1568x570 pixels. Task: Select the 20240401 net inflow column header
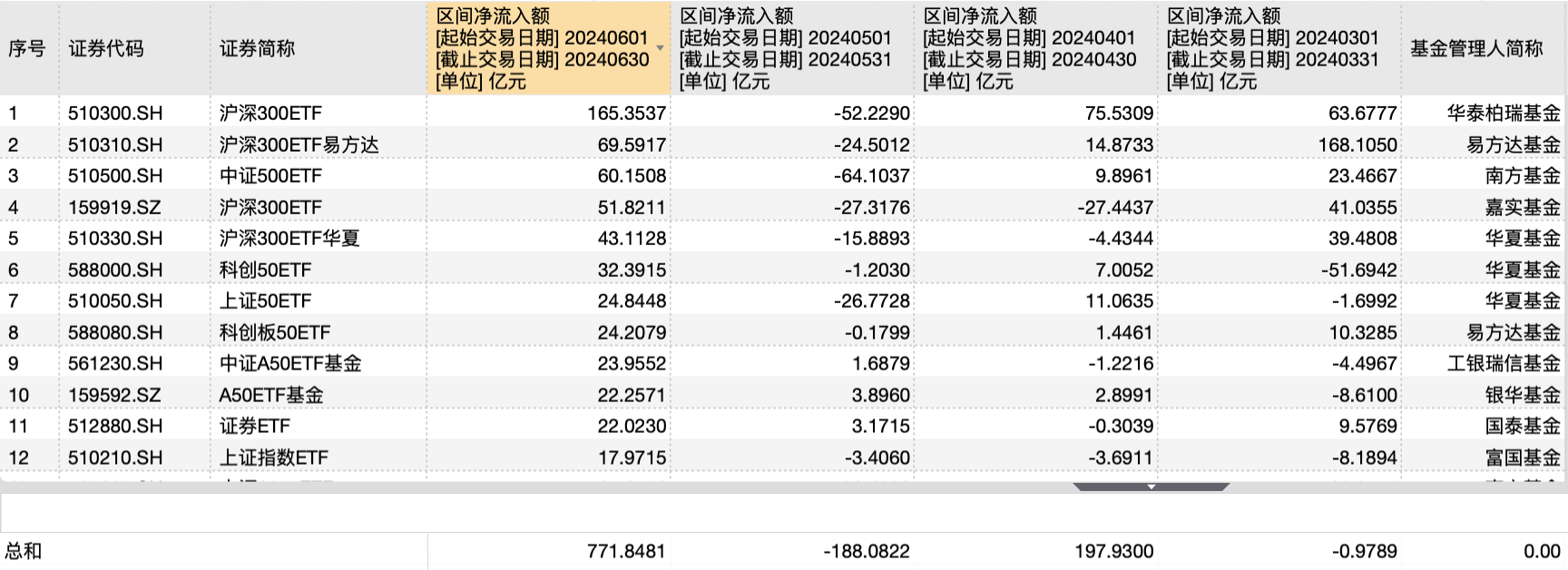[1035, 48]
